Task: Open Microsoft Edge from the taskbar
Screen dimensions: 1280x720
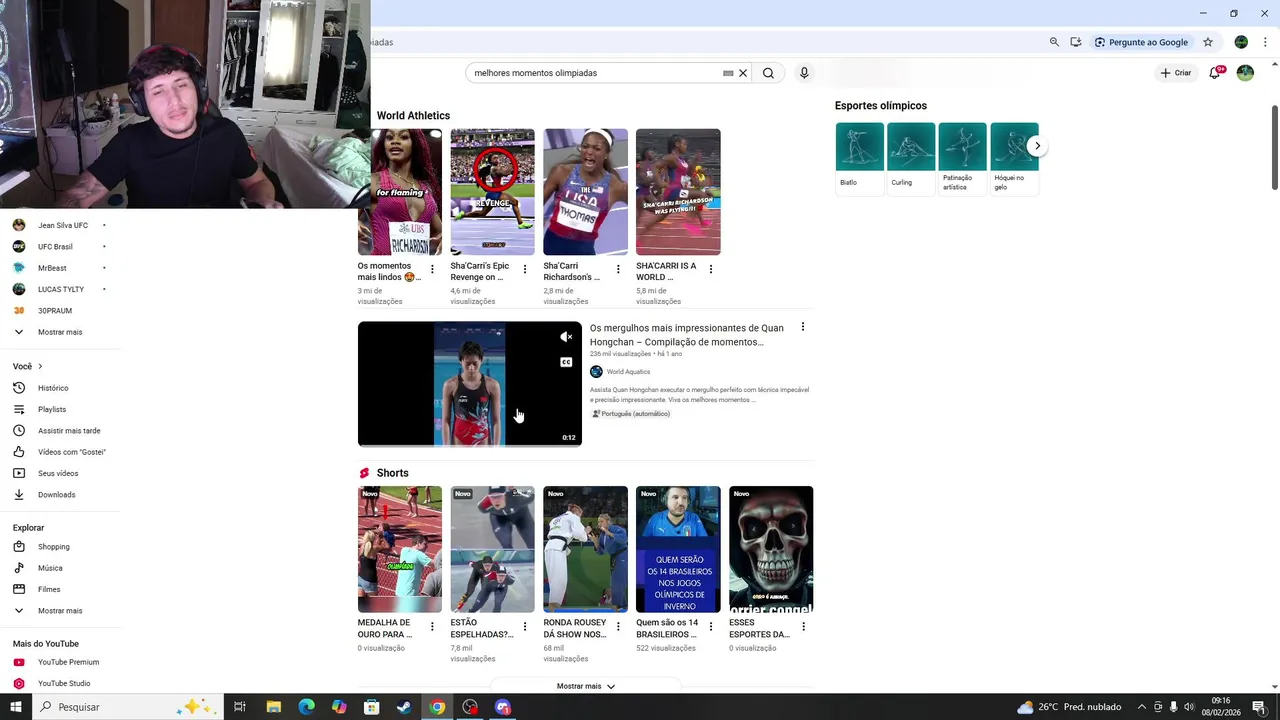Action: tap(307, 707)
